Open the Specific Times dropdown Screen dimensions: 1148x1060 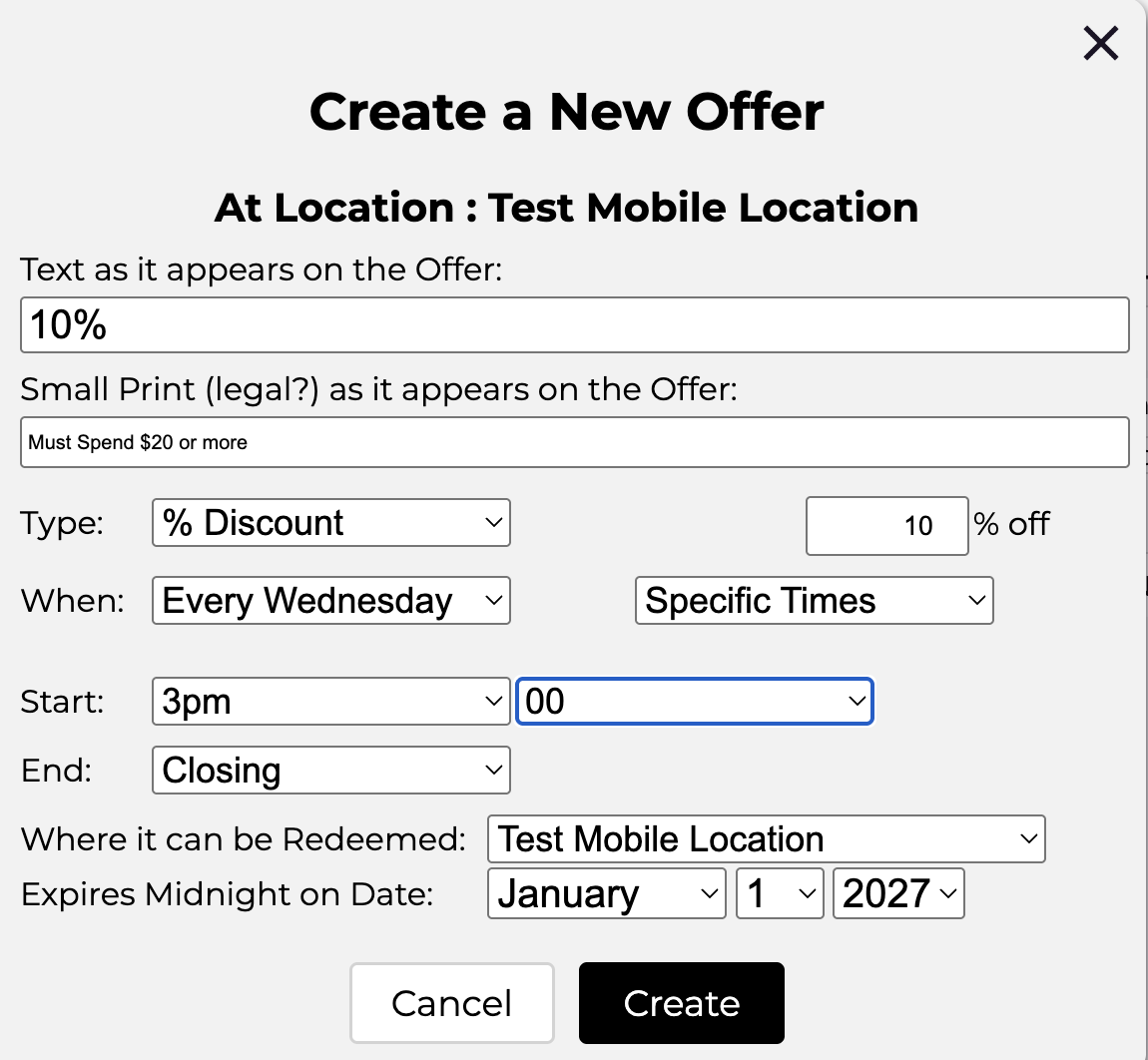point(814,601)
